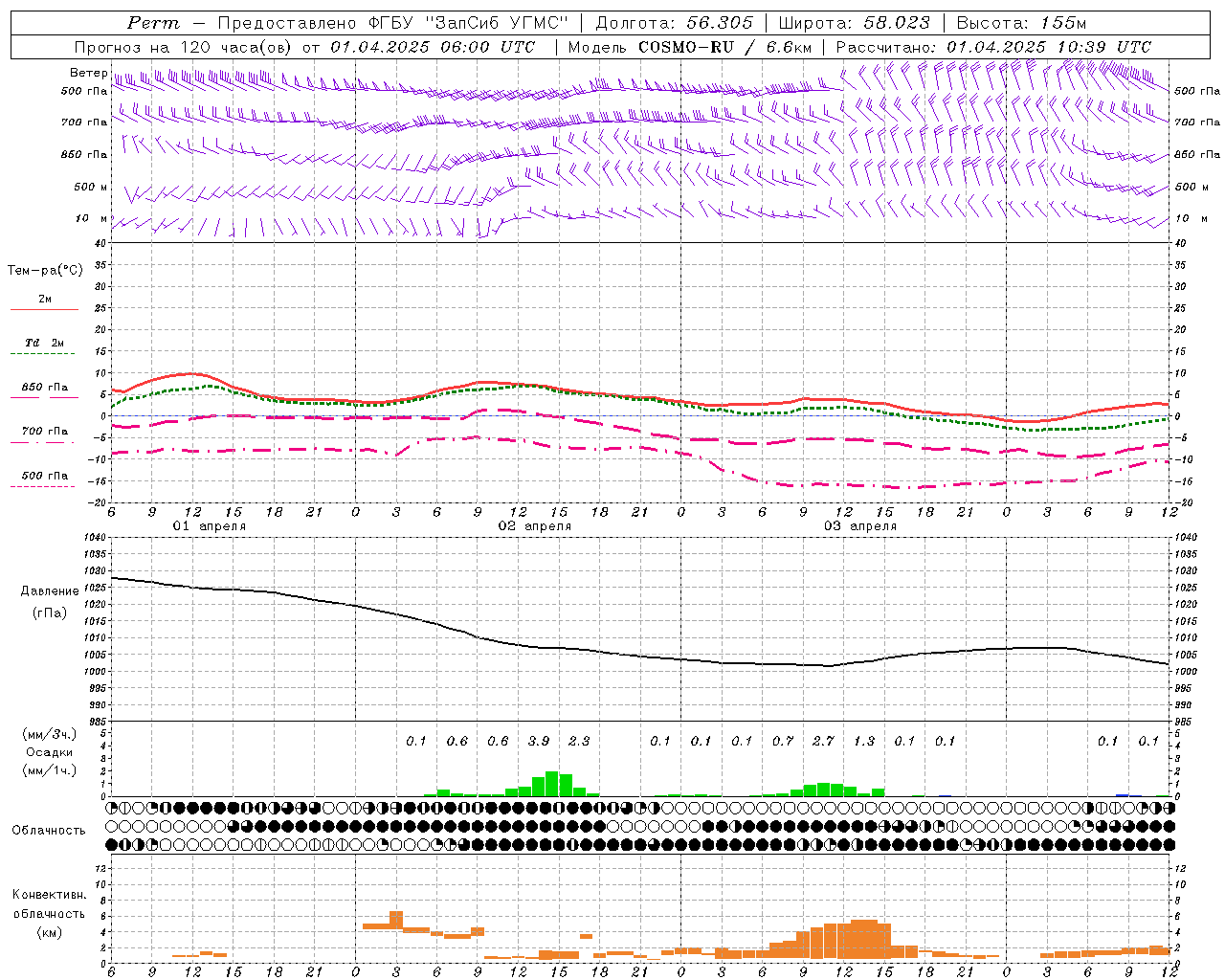This screenshot has width=1225, height=980.
Task: Click 'Прогноз на 120 часа(ов)' forecast start text
Action: (x=185, y=47)
